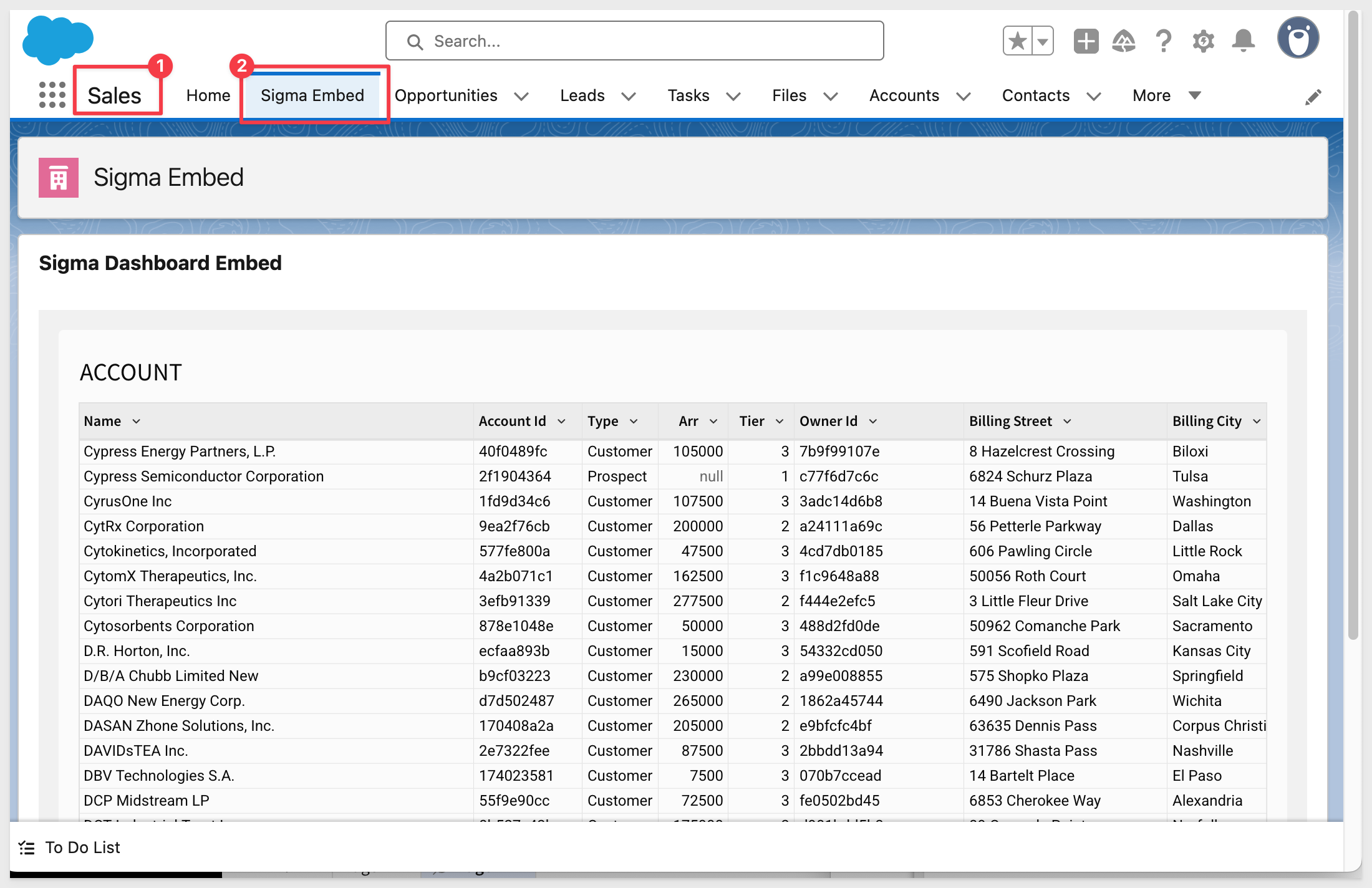Click the pencil edit navigation icon
The image size is (1372, 888).
point(1313,97)
